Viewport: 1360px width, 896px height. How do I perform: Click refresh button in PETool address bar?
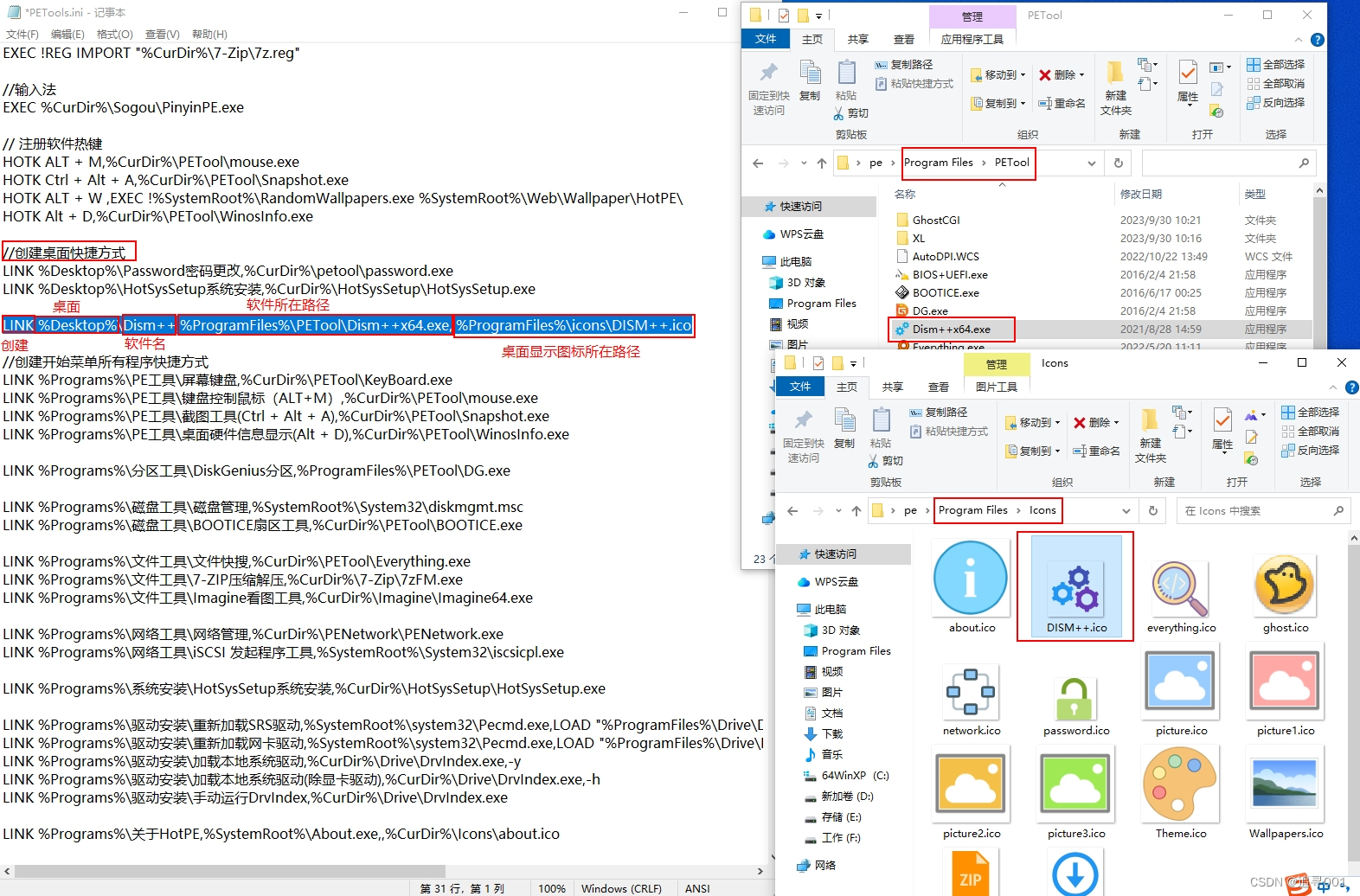click(x=1119, y=163)
